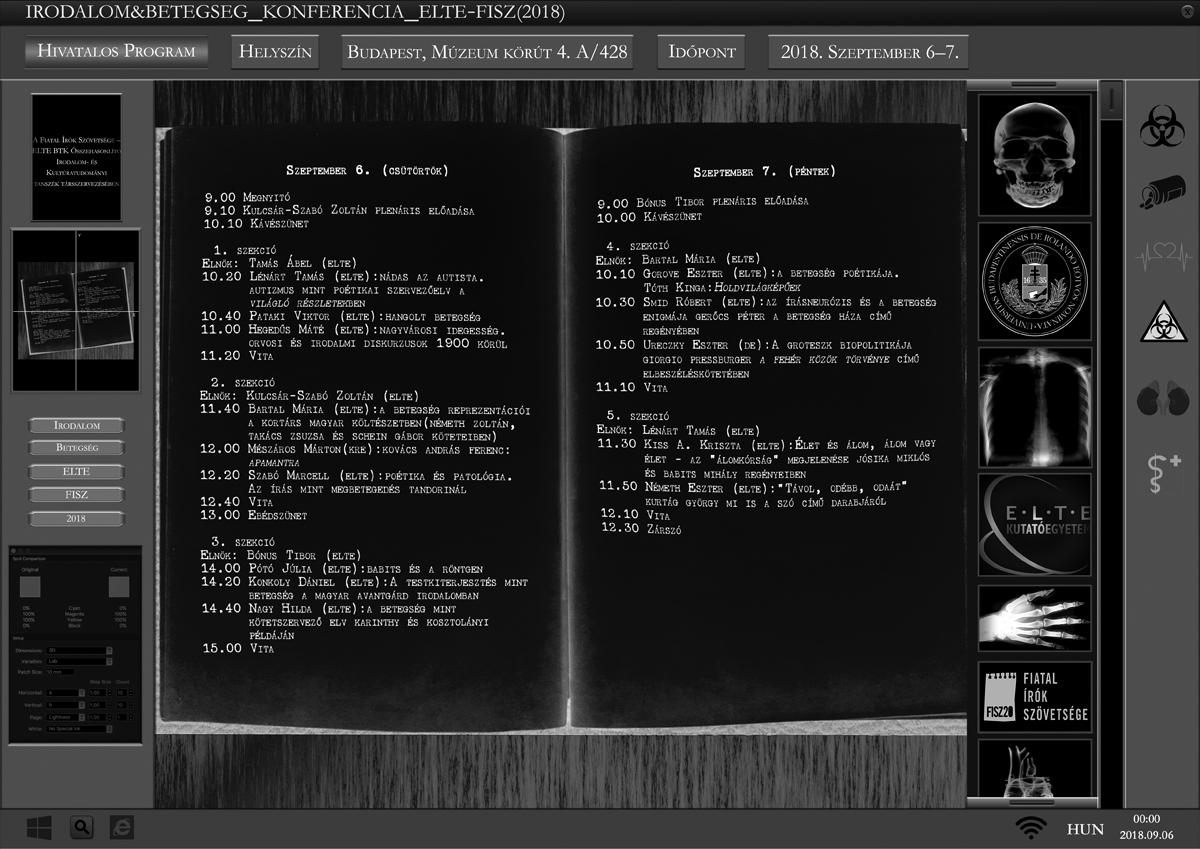Open the skull X-ray thumbnail
Image resolution: width=1200 pixels, height=849 pixels.
pyautogui.click(x=1034, y=154)
